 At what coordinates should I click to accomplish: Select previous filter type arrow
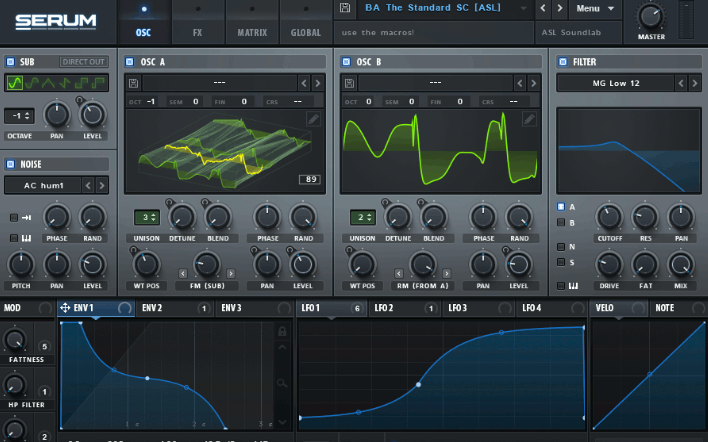coord(681,83)
